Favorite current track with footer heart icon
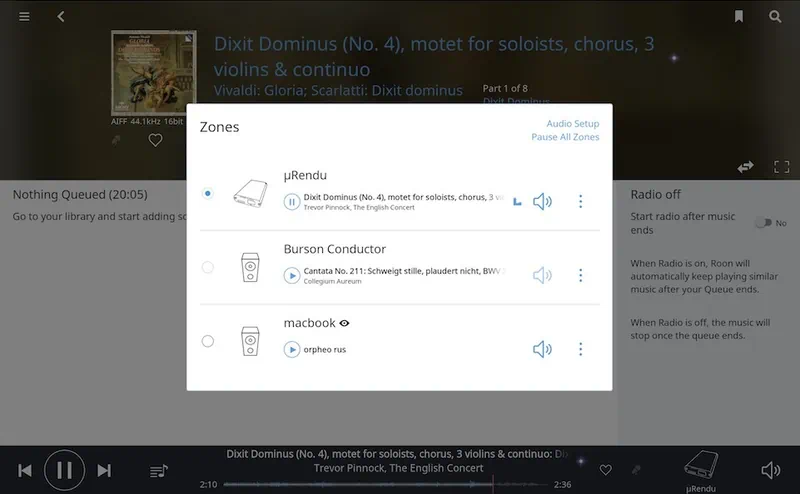Viewport: 800px width, 494px height. point(606,470)
